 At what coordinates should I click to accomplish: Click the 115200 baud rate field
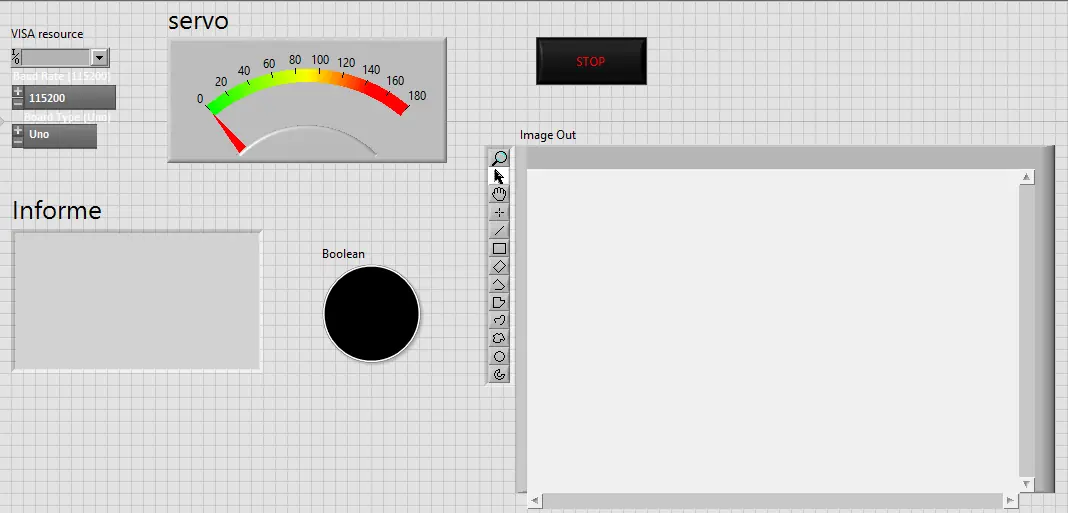pyautogui.click(x=69, y=97)
